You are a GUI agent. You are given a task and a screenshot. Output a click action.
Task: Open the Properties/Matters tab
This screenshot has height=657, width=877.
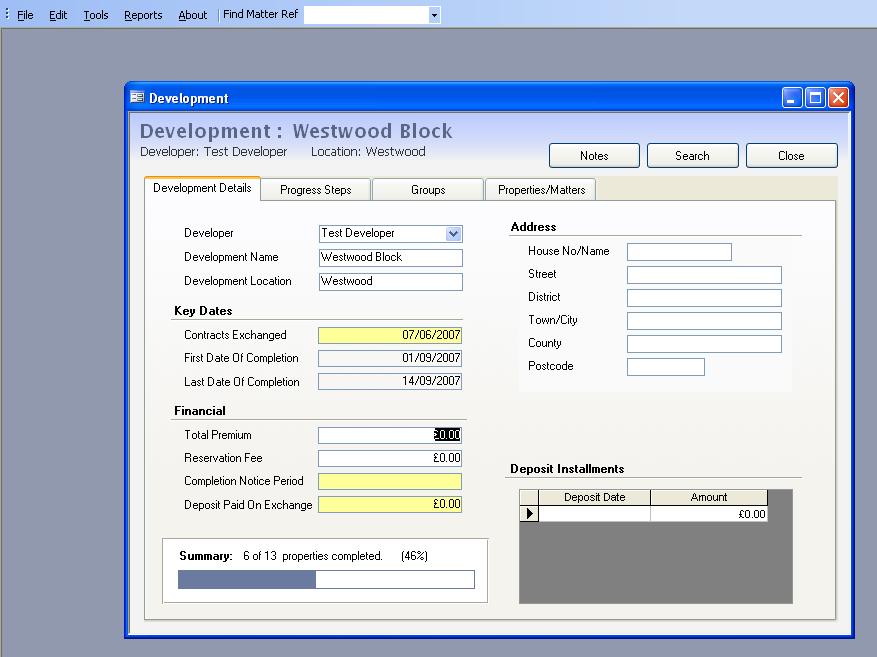[539, 189]
